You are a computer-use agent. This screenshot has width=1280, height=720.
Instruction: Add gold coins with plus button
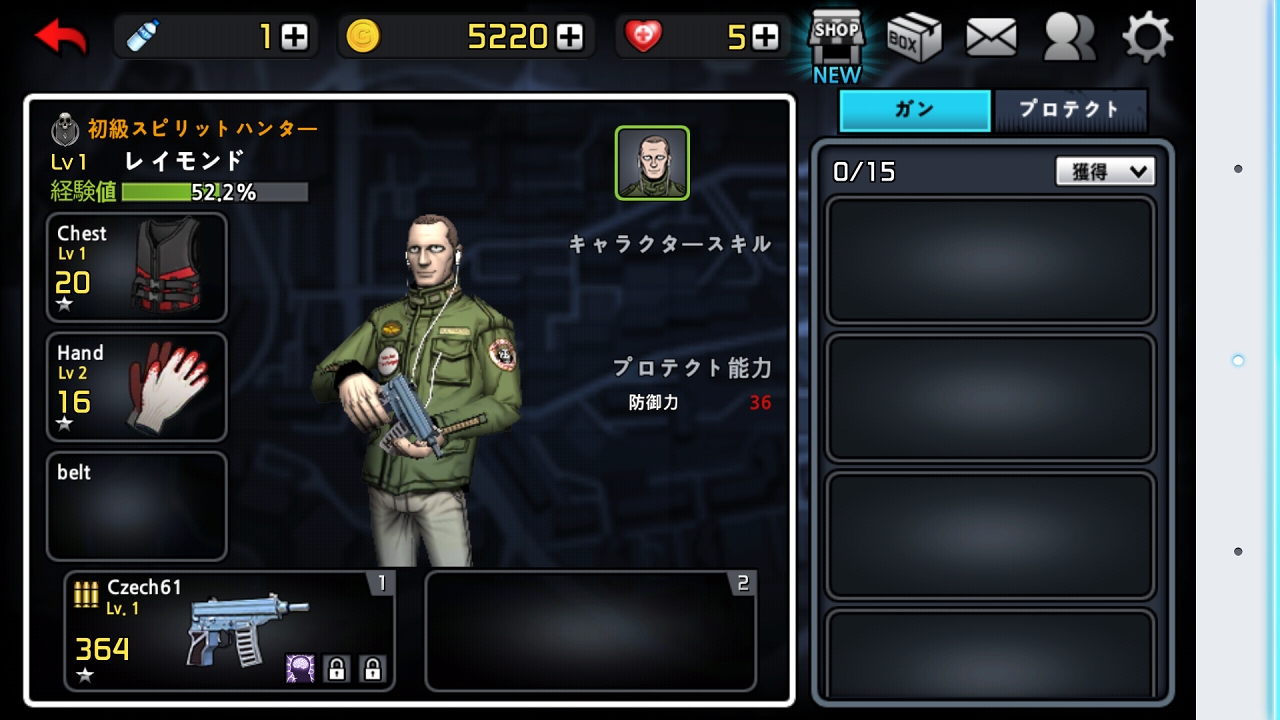[570, 38]
